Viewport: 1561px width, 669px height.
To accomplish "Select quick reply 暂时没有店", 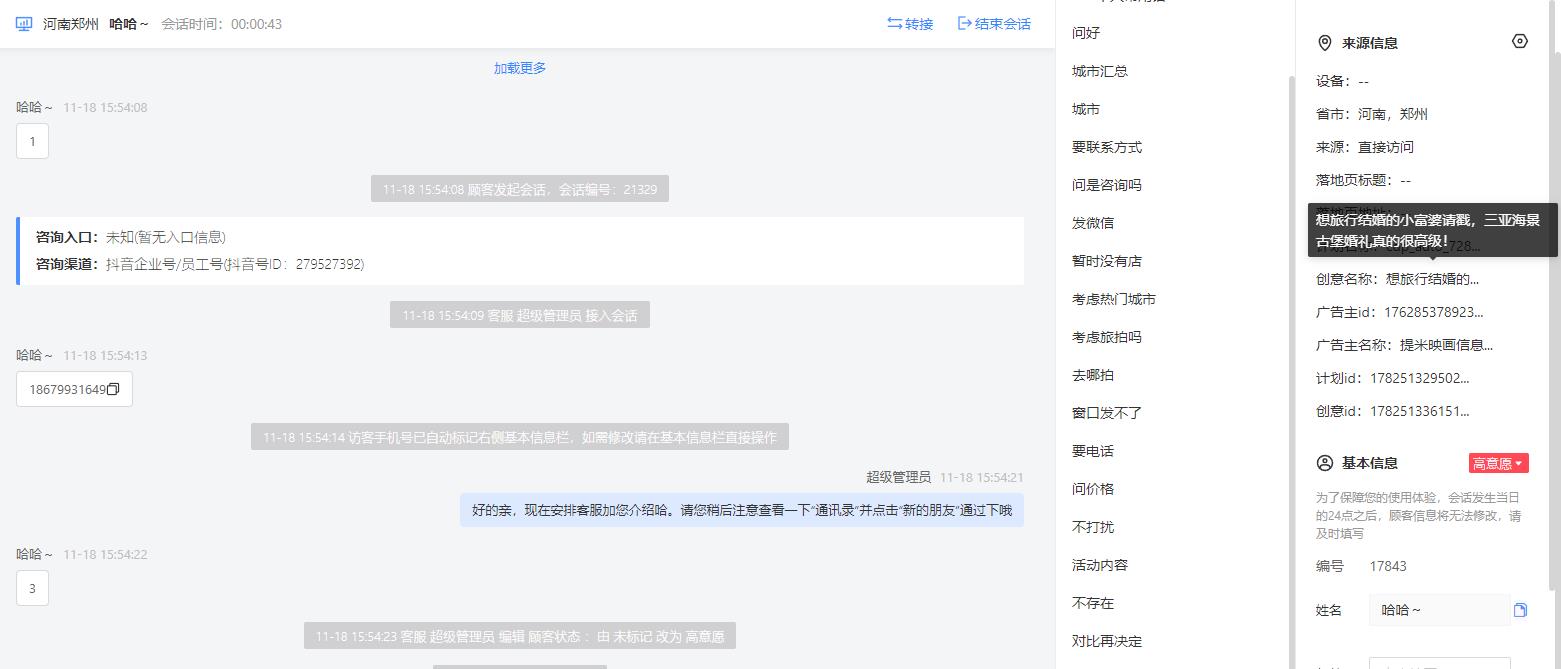I will (1107, 261).
